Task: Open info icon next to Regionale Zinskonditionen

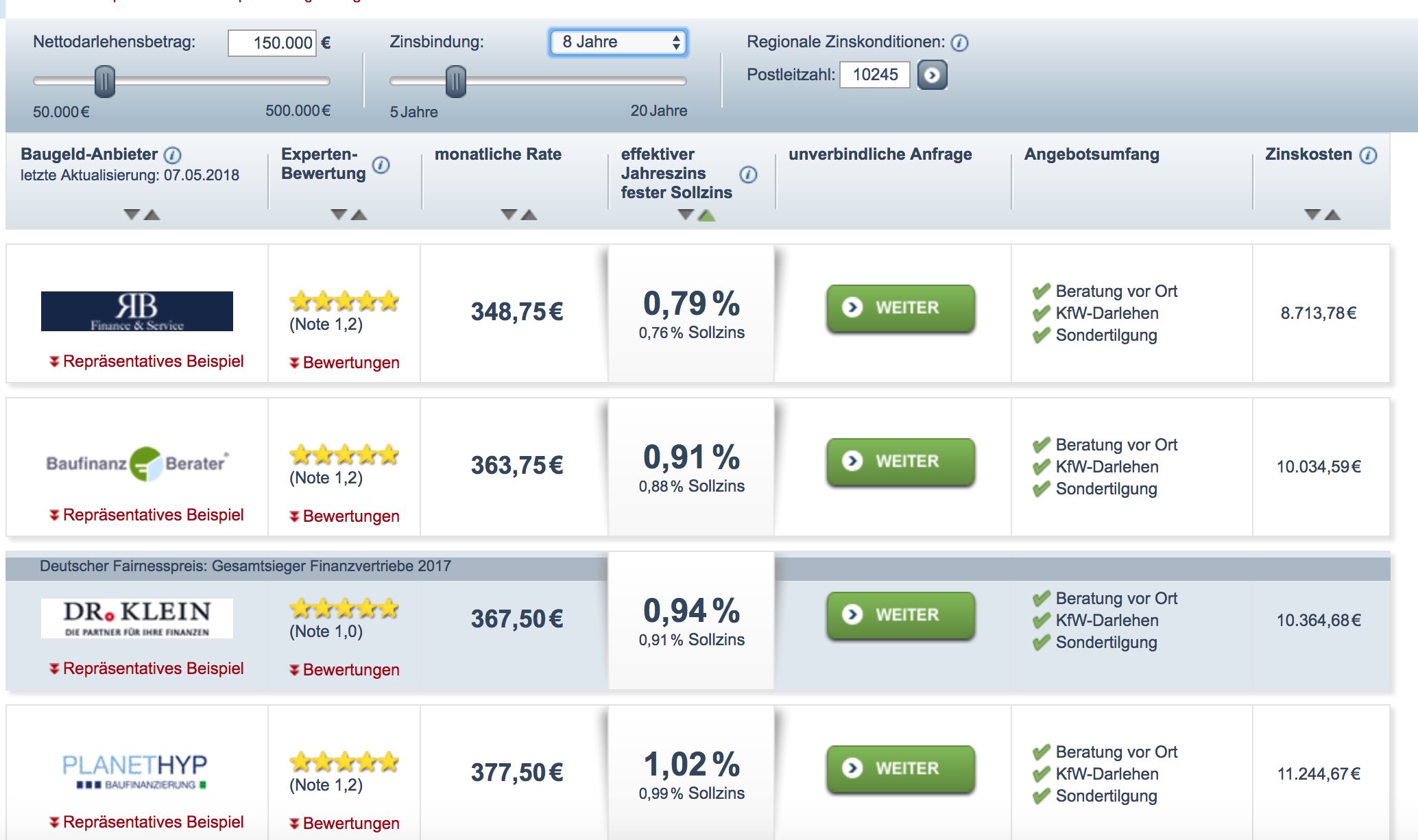Action: pos(960,43)
